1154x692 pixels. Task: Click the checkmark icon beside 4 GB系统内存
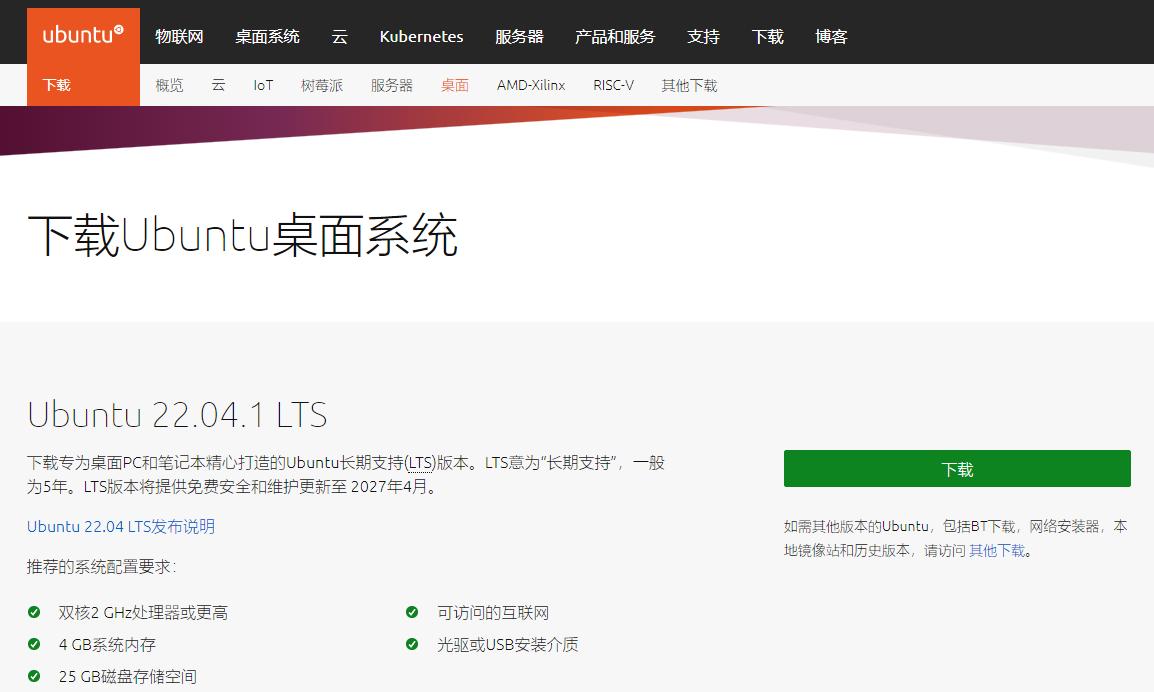click(x=35, y=645)
